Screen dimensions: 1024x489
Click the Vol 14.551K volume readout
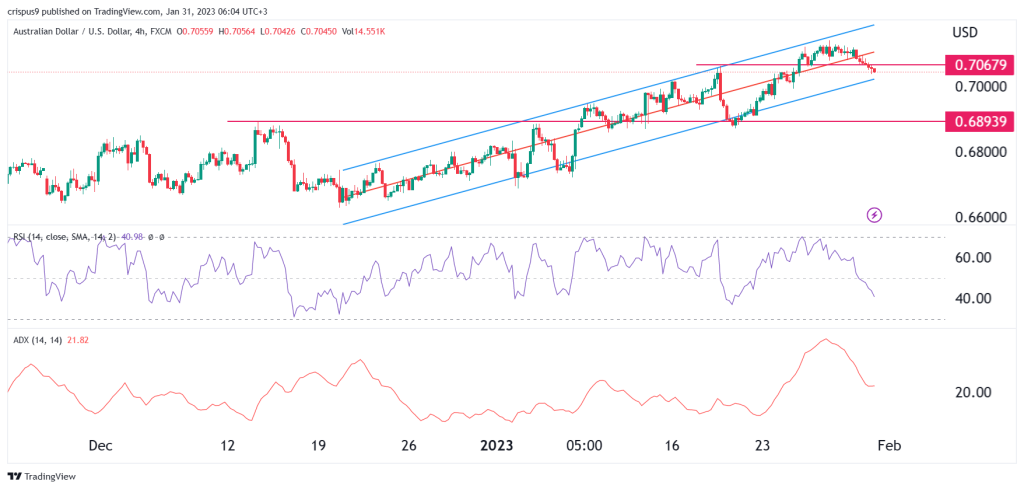(362, 32)
